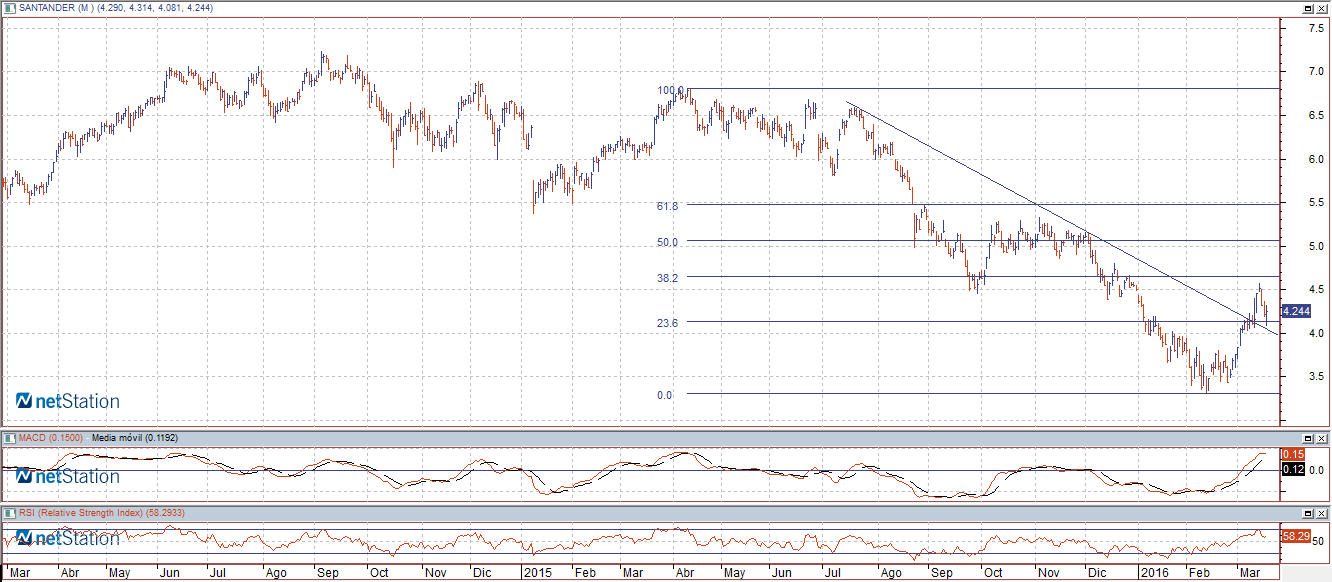Click the 7.5 price axis label
Screen dimensions: 1332x582
[1317, 28]
